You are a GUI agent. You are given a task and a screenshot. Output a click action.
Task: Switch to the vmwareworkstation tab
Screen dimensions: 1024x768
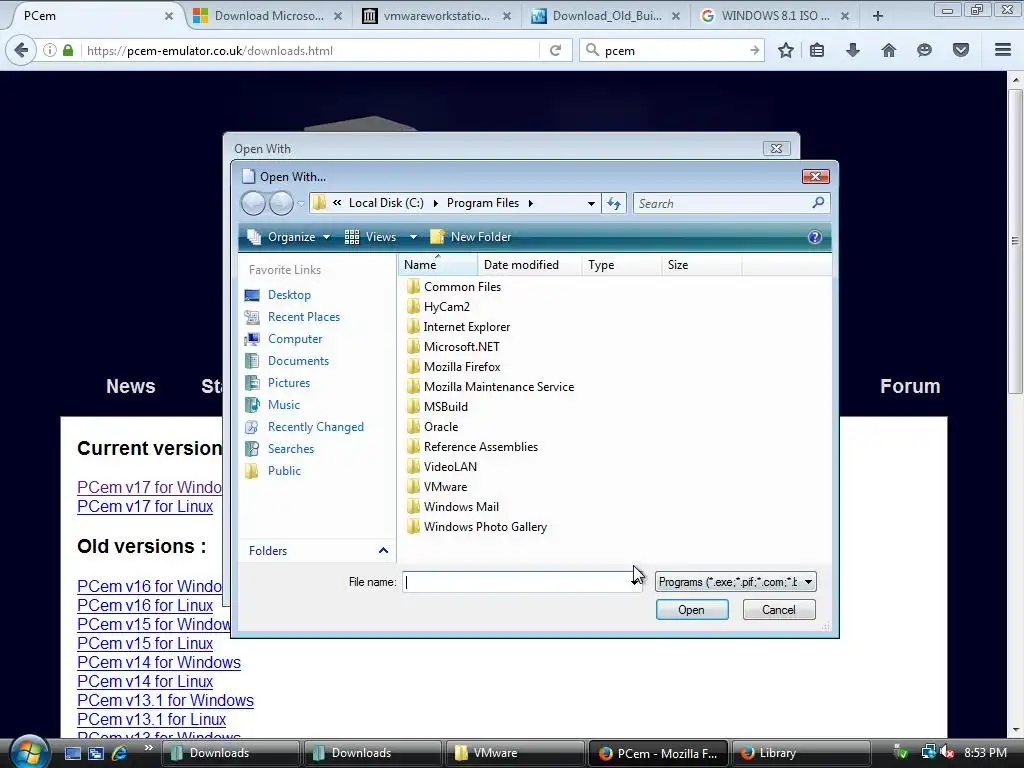(x=437, y=16)
